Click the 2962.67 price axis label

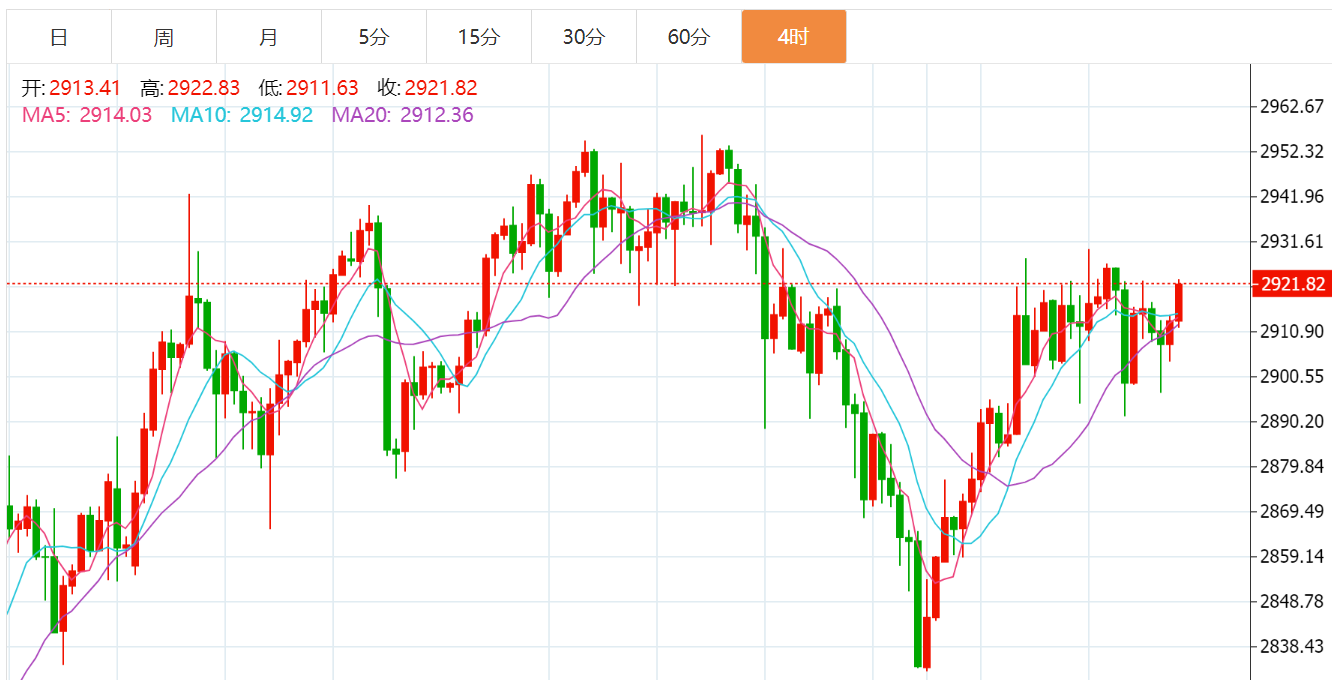point(1293,106)
